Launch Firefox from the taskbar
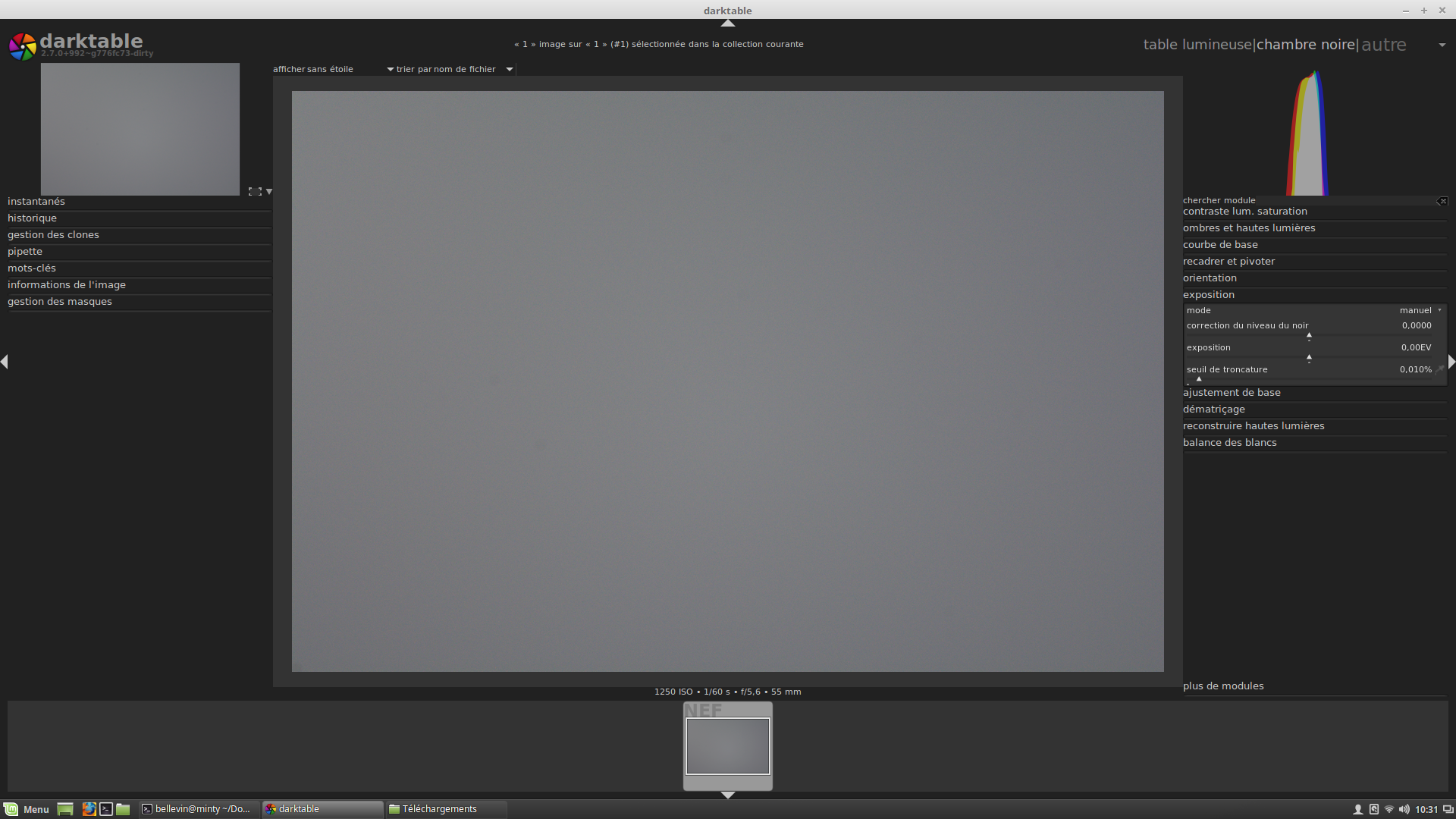 (89, 809)
